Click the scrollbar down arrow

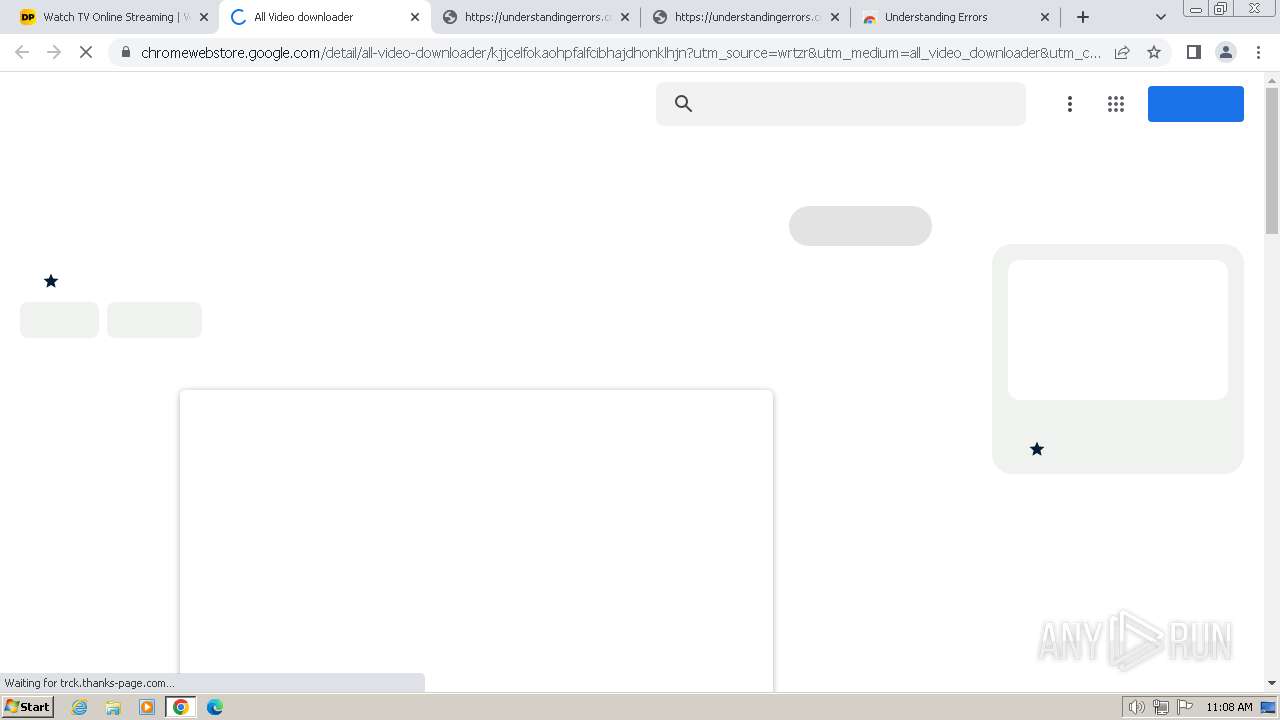[x=1272, y=683]
